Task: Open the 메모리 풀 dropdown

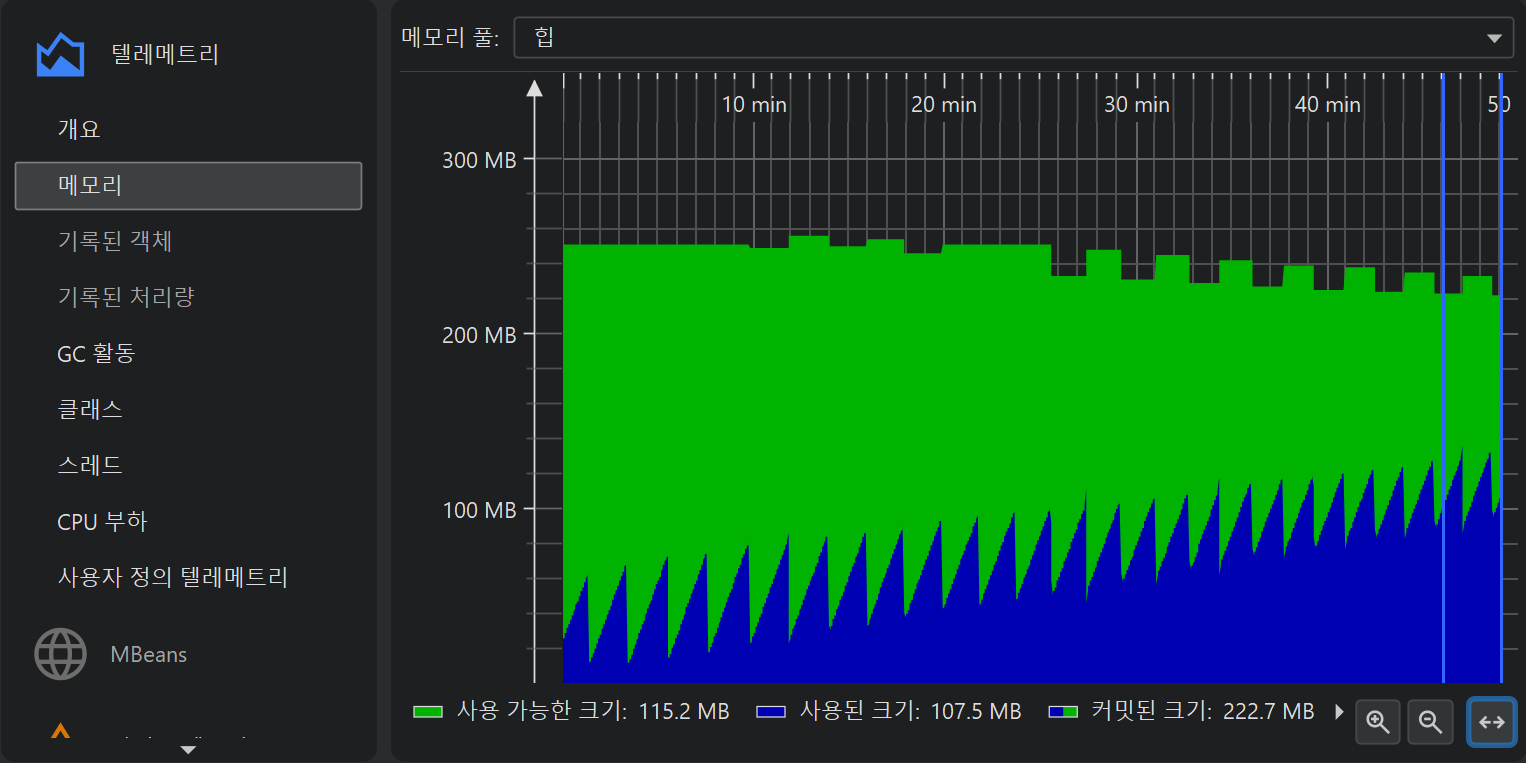Action: coord(1010,39)
